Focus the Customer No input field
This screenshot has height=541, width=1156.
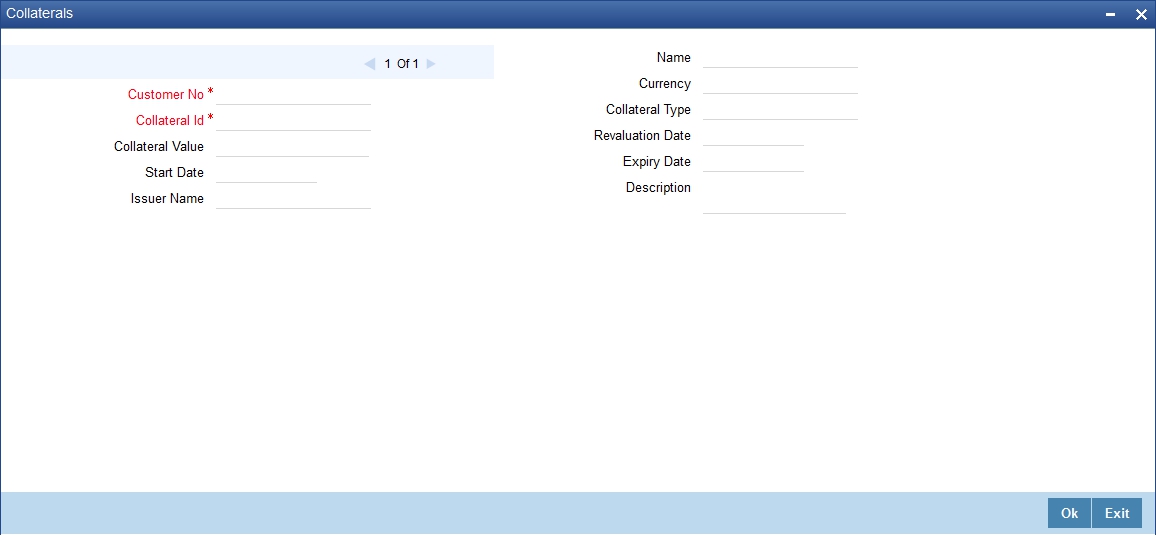coord(293,94)
